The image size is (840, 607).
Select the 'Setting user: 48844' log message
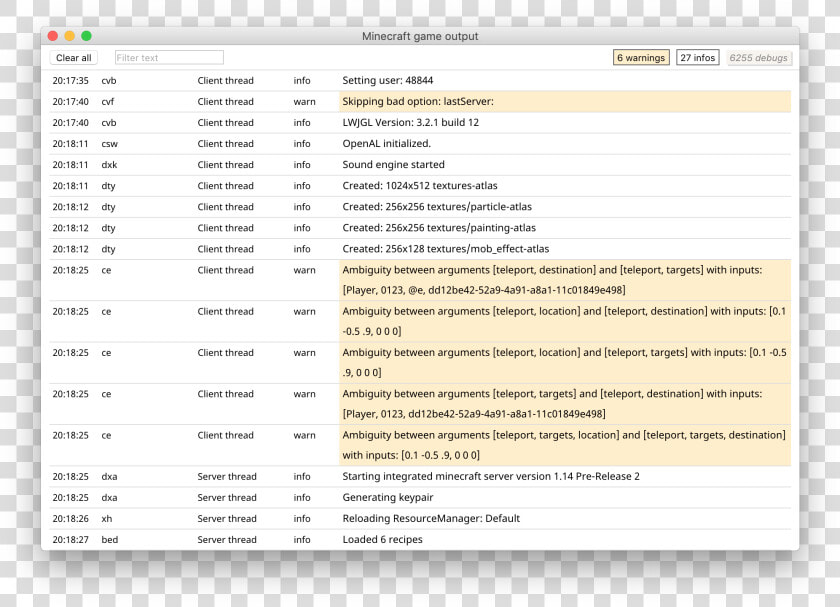[x=388, y=80]
